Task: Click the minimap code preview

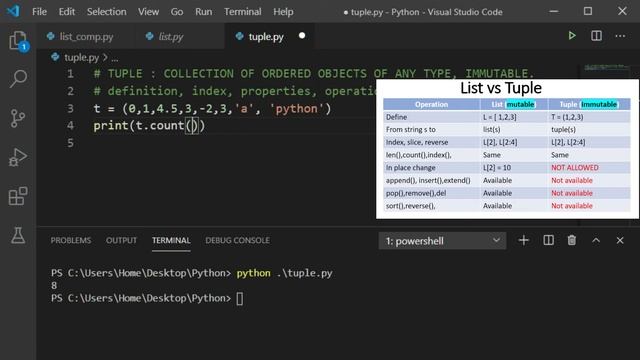Action: 607,68
